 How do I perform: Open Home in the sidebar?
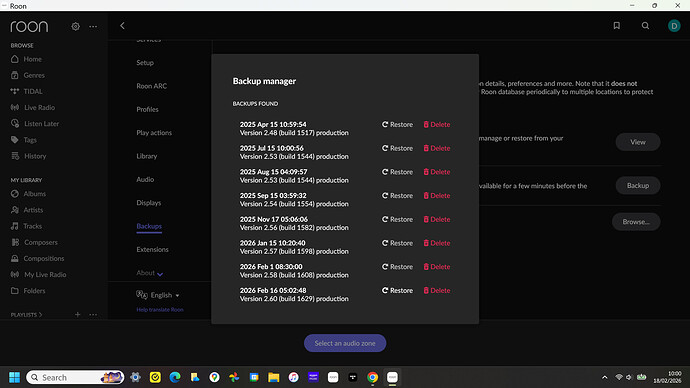(26, 59)
